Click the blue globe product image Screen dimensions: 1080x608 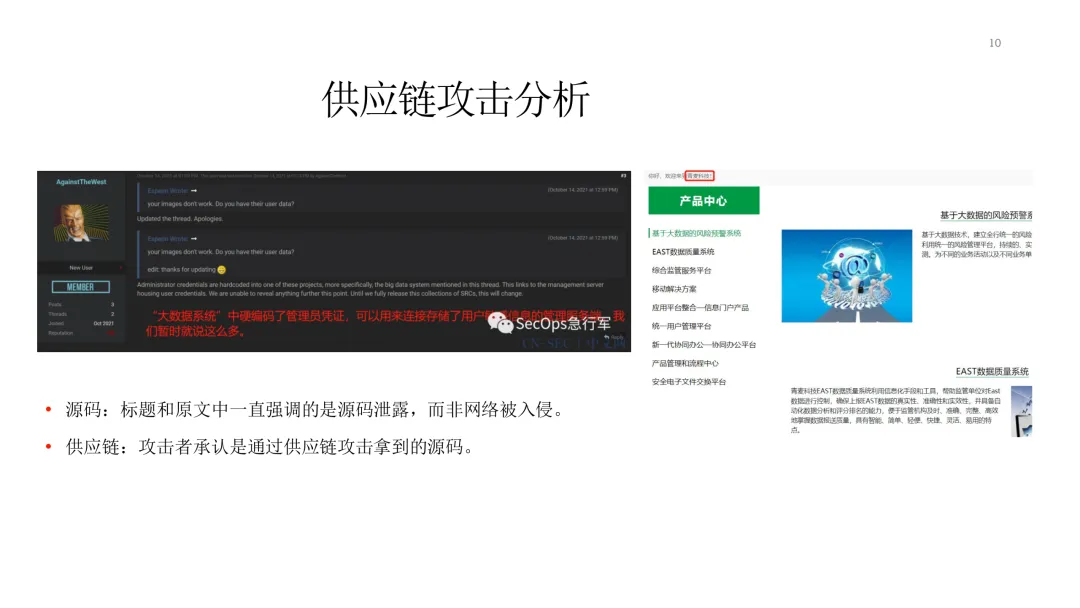[x=847, y=276]
